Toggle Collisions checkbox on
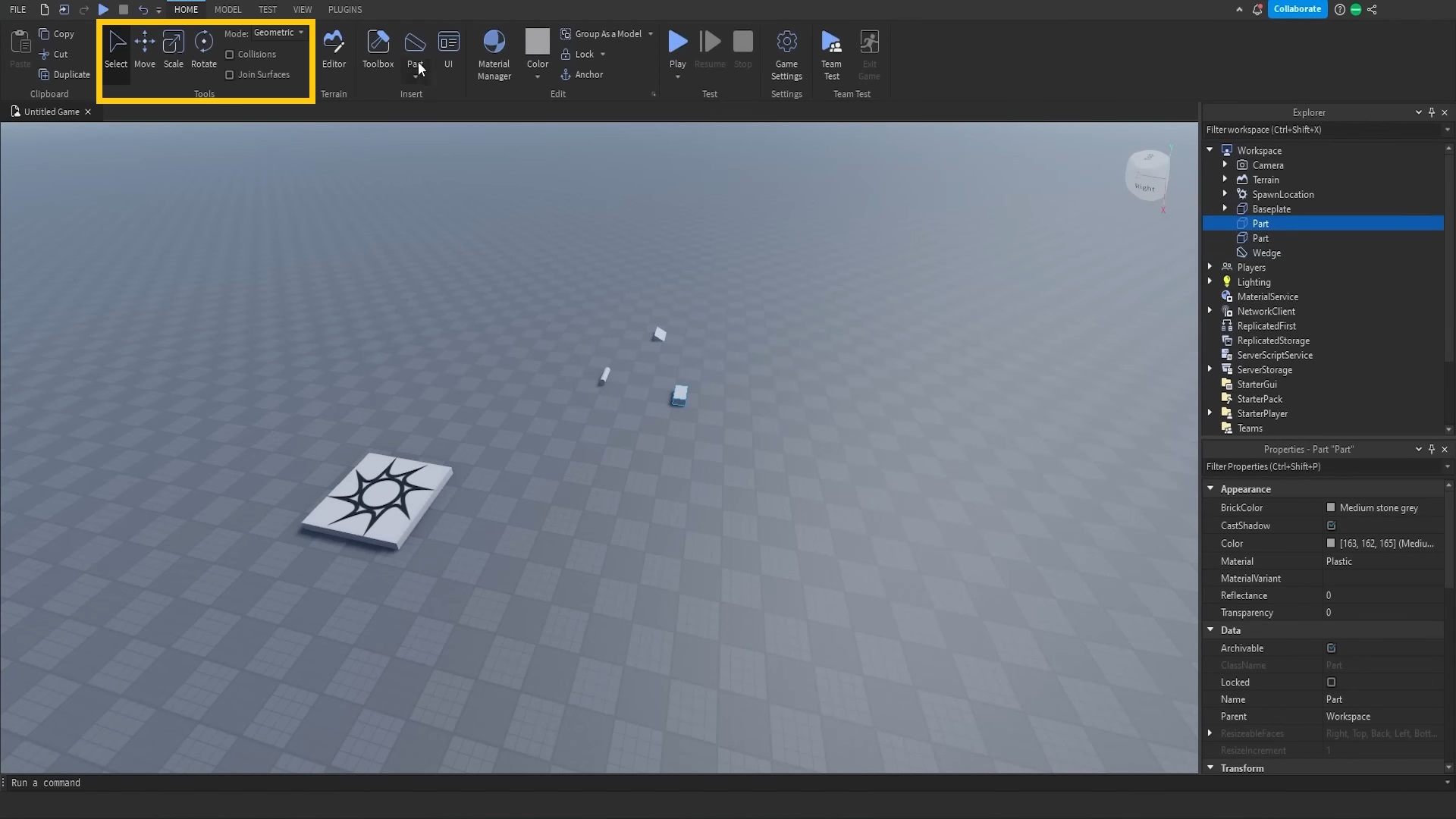The height and width of the screenshot is (819, 1456). coord(229,53)
